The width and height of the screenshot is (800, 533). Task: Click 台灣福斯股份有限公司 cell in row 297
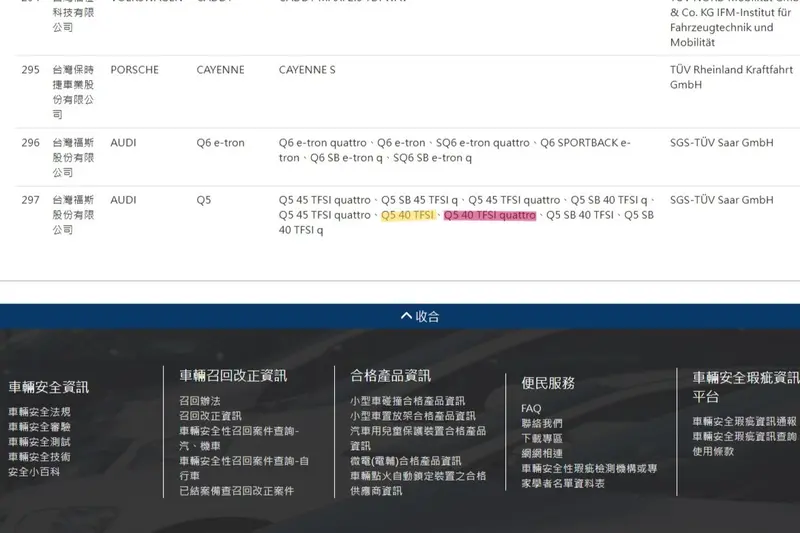point(73,215)
